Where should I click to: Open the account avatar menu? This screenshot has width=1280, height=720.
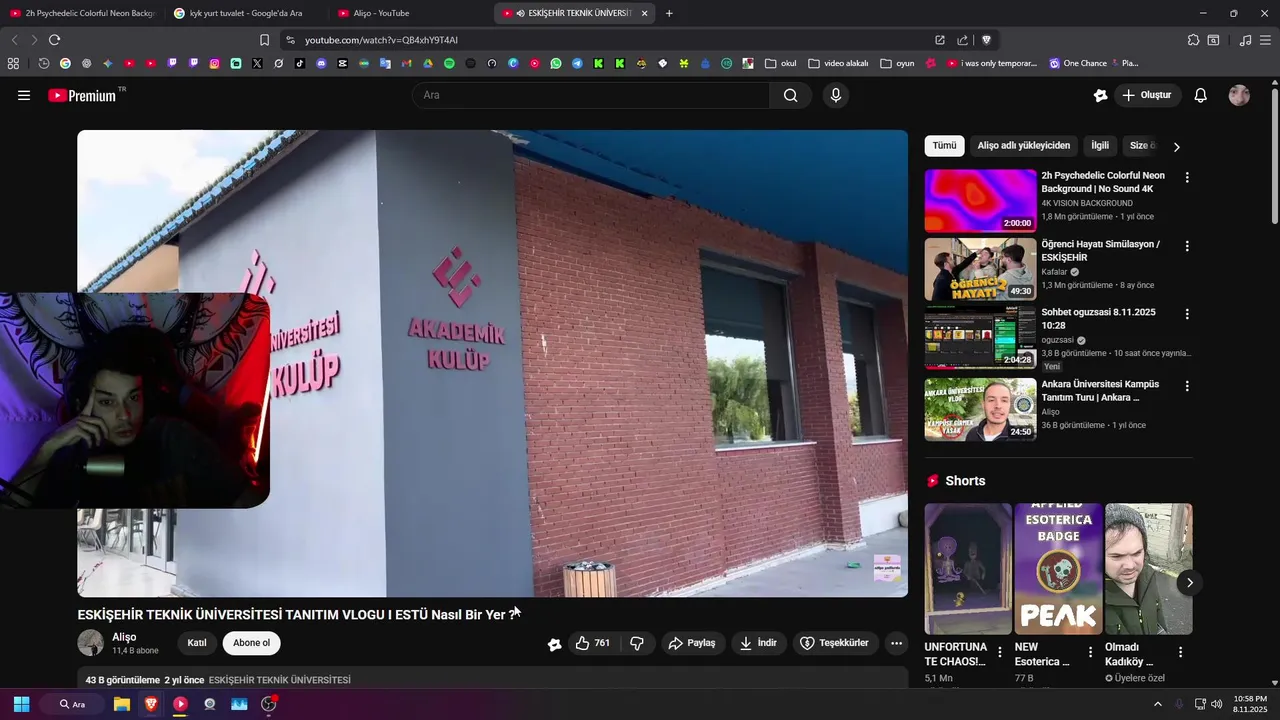1239,95
